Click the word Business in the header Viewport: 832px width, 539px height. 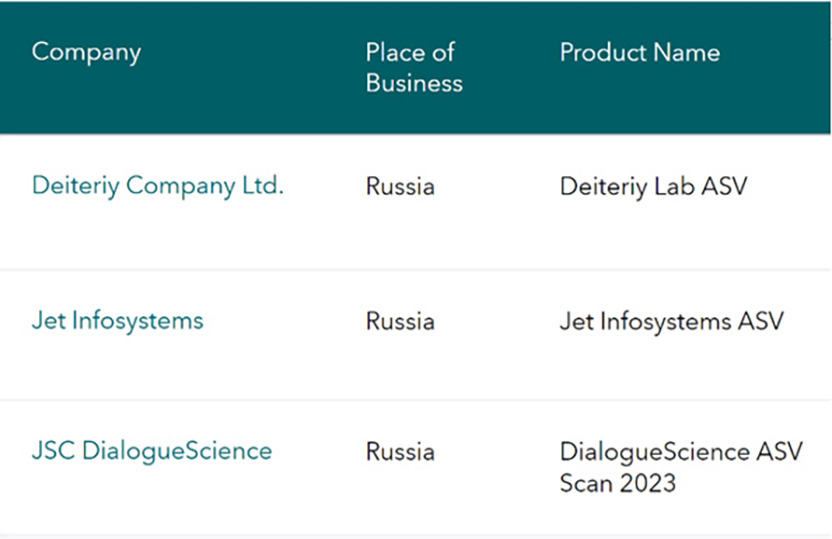click(x=414, y=83)
